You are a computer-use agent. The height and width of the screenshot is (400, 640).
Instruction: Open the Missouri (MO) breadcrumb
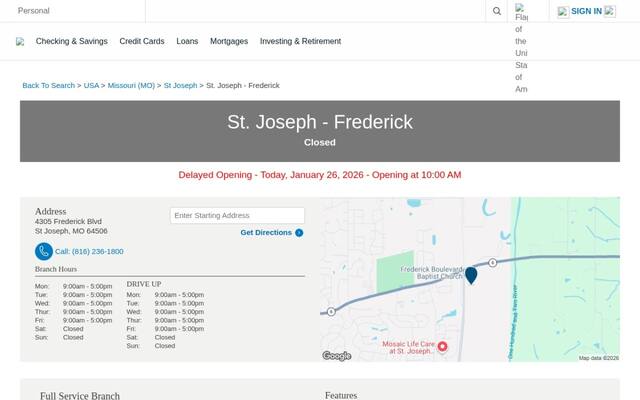pyautogui.click(x=131, y=85)
